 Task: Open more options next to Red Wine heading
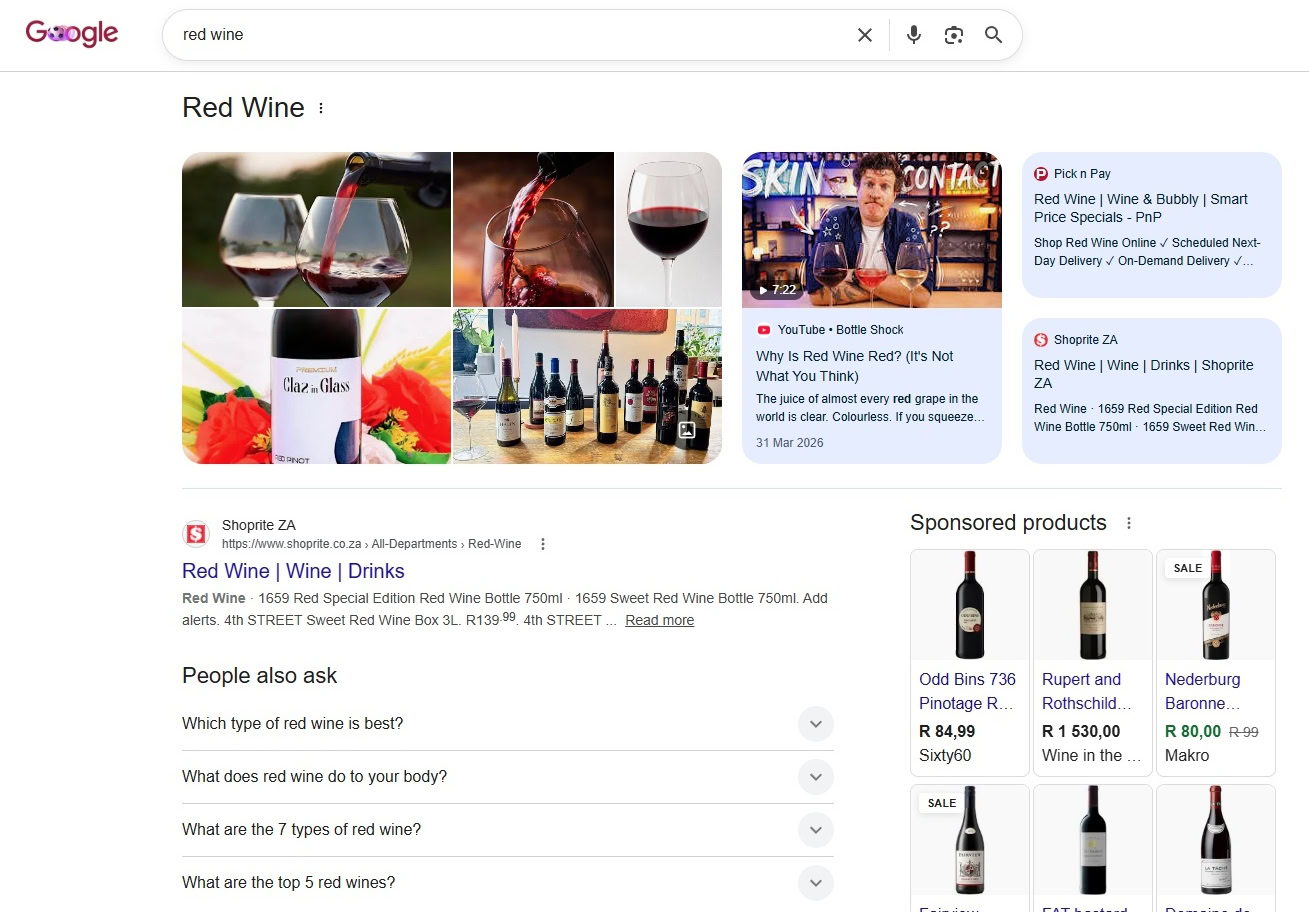(321, 108)
